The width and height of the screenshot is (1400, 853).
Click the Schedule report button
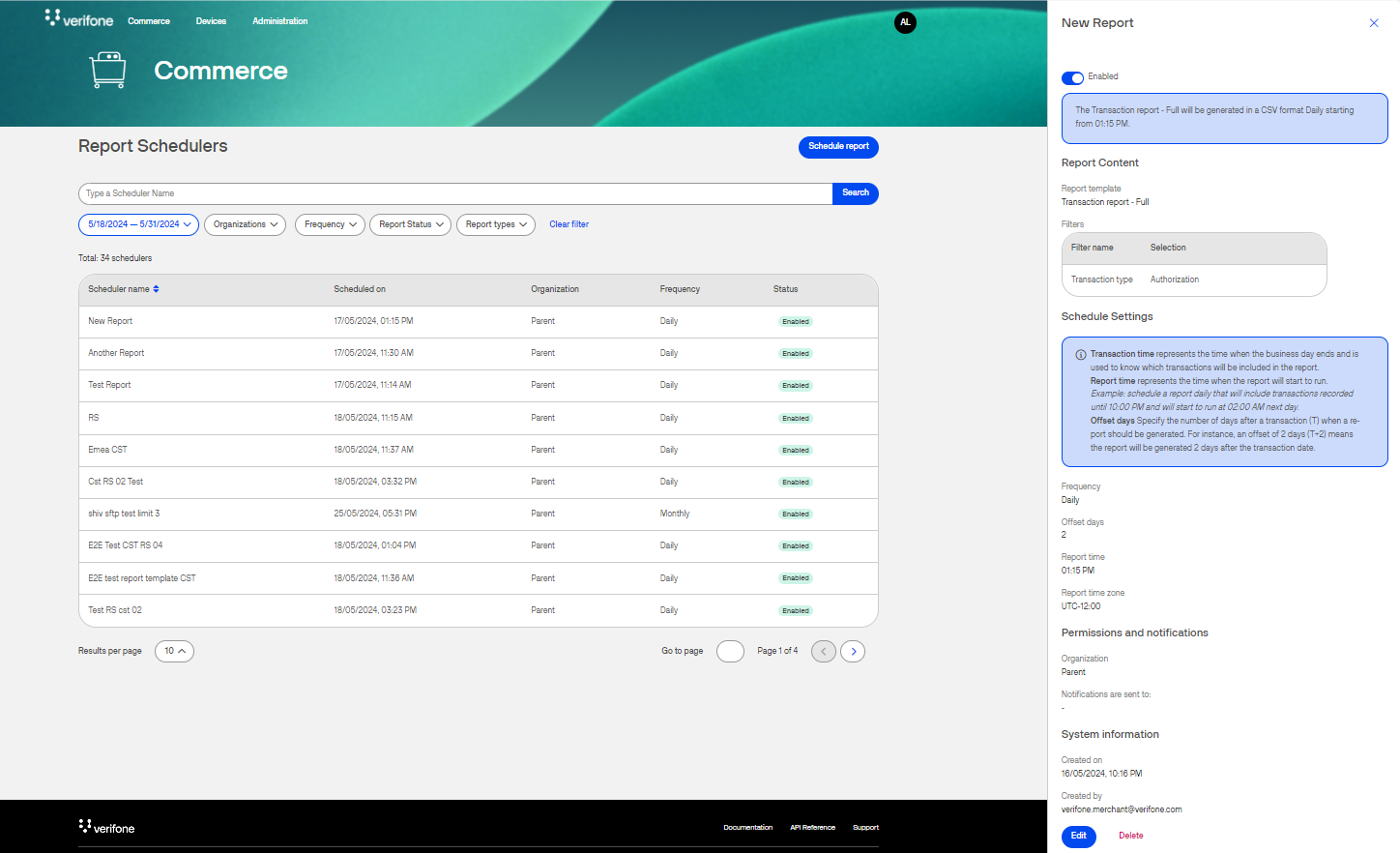[x=838, y=147]
